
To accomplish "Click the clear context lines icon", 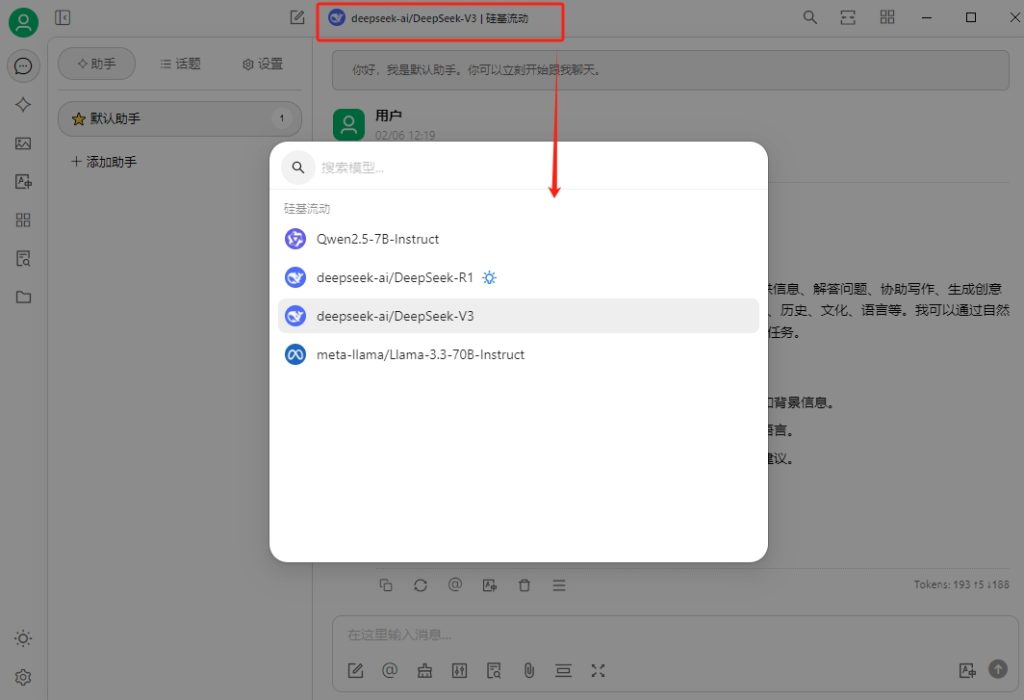I will 563,671.
